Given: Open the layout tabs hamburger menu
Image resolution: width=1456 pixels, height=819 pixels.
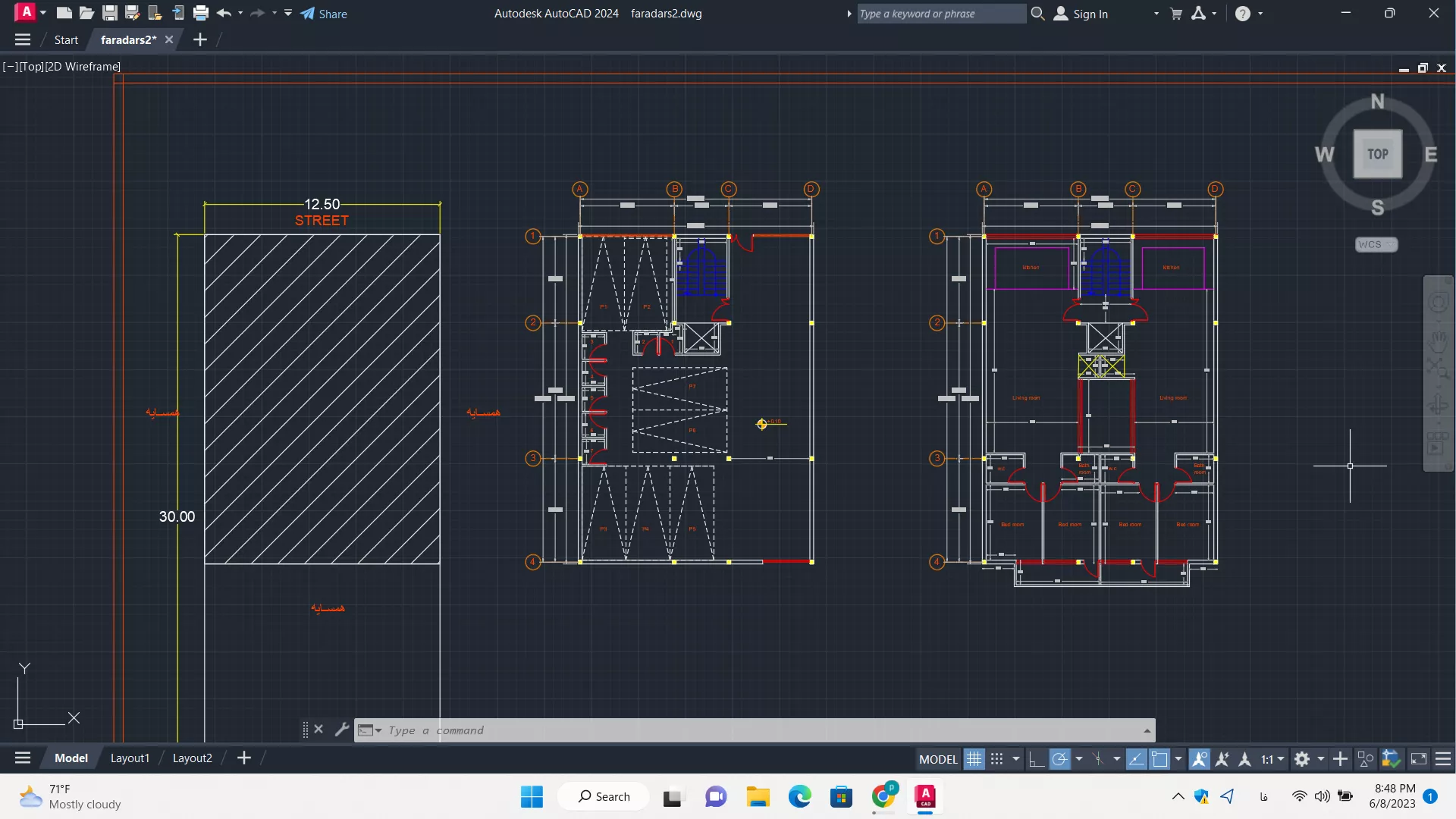Looking at the screenshot, I should click(23, 758).
